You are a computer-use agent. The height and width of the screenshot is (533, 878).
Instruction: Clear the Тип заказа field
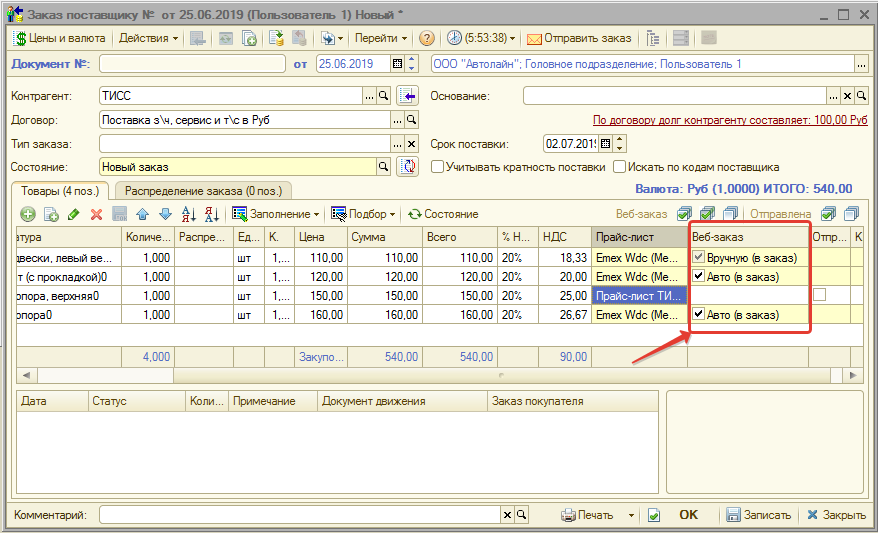point(412,144)
